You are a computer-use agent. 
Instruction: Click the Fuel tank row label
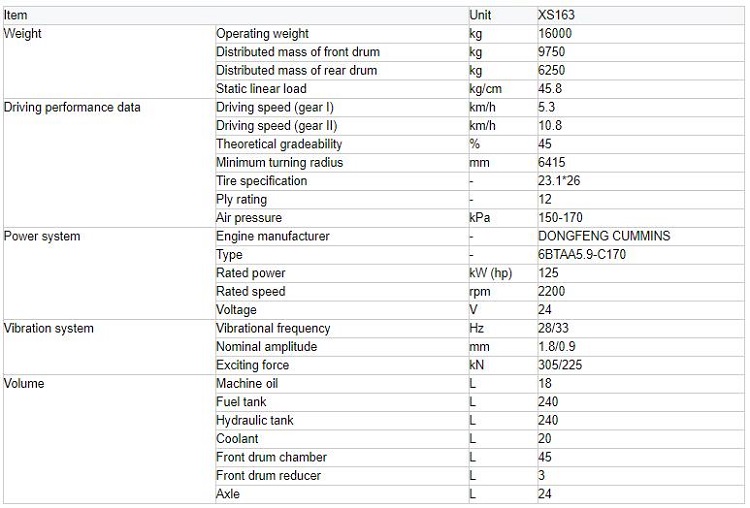[x=241, y=402]
